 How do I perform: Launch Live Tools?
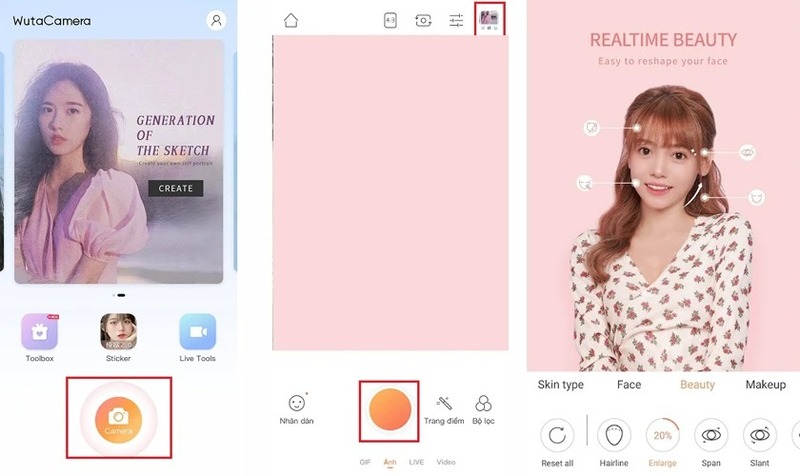pos(197,332)
